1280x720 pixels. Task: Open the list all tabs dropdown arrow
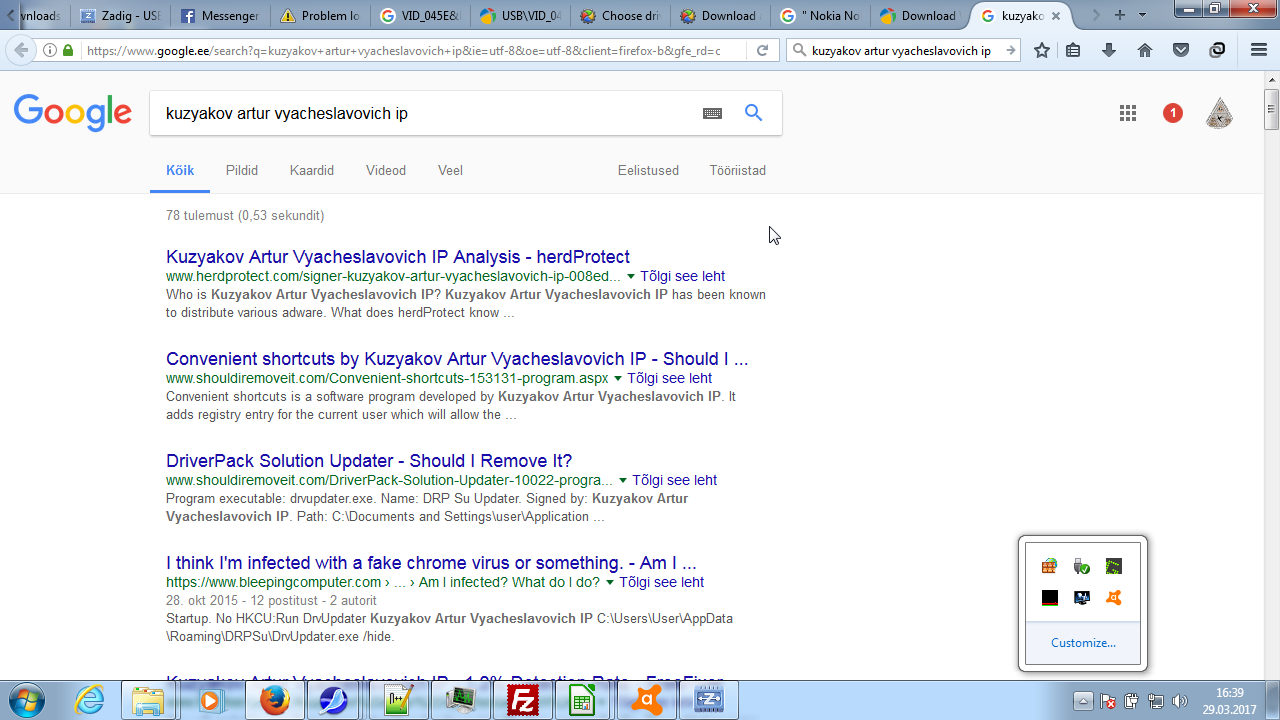[1143, 15]
